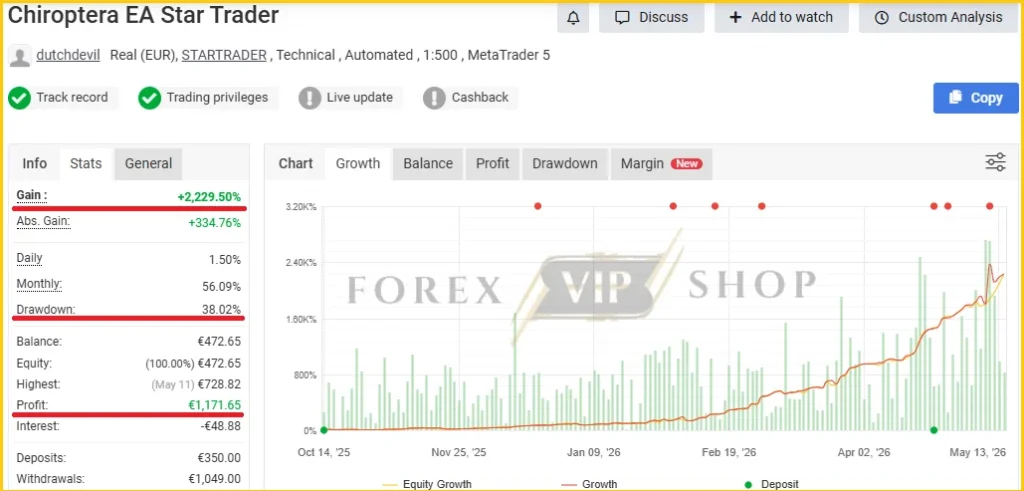Screen dimensions: 1024x491
Task: Click the blue Copy button
Action: click(x=976, y=98)
